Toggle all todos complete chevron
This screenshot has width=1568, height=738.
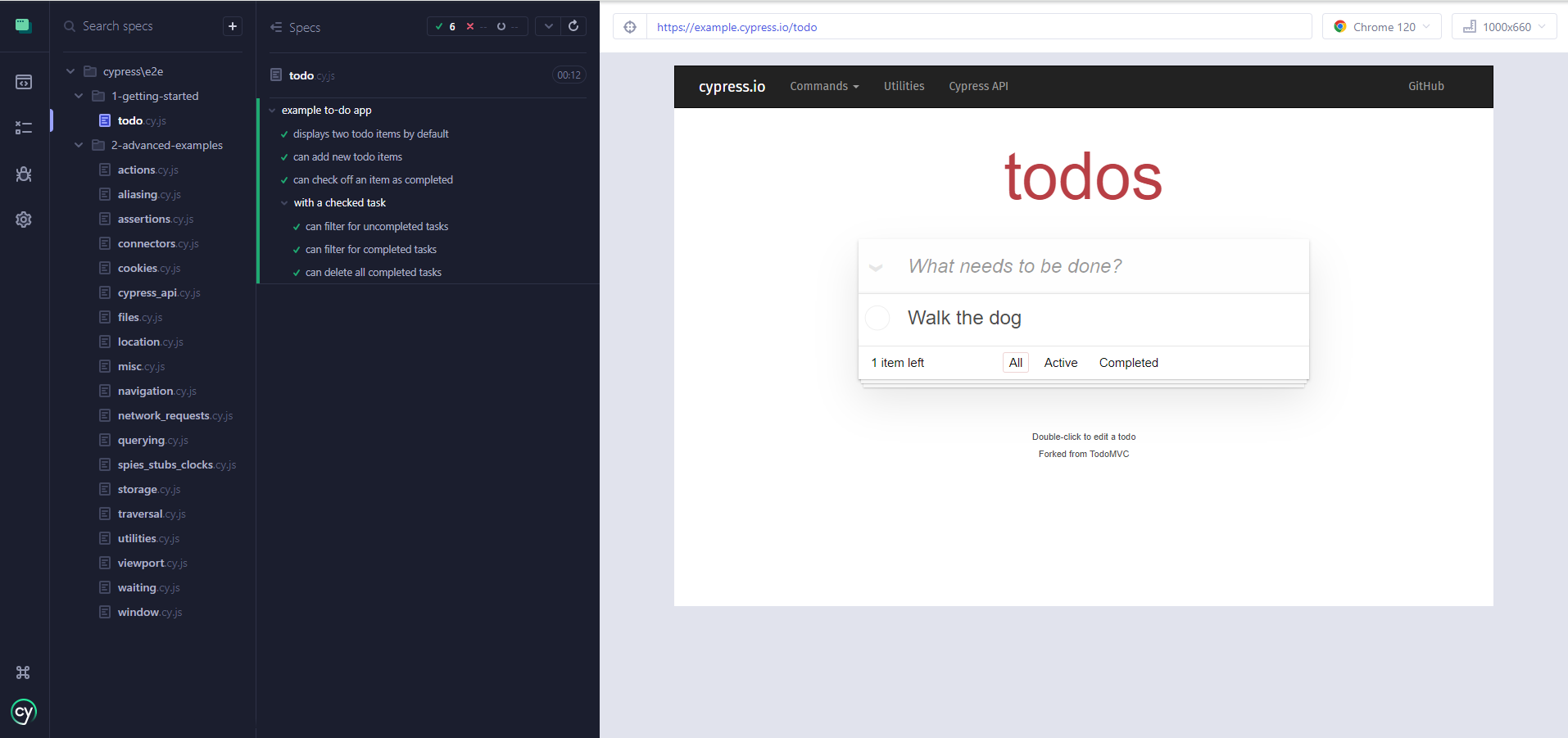876,267
